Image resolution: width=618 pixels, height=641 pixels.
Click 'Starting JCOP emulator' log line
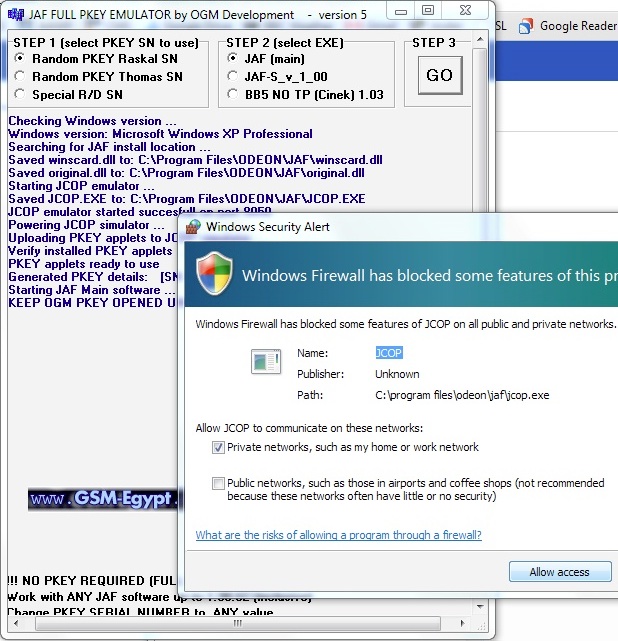coord(81,186)
